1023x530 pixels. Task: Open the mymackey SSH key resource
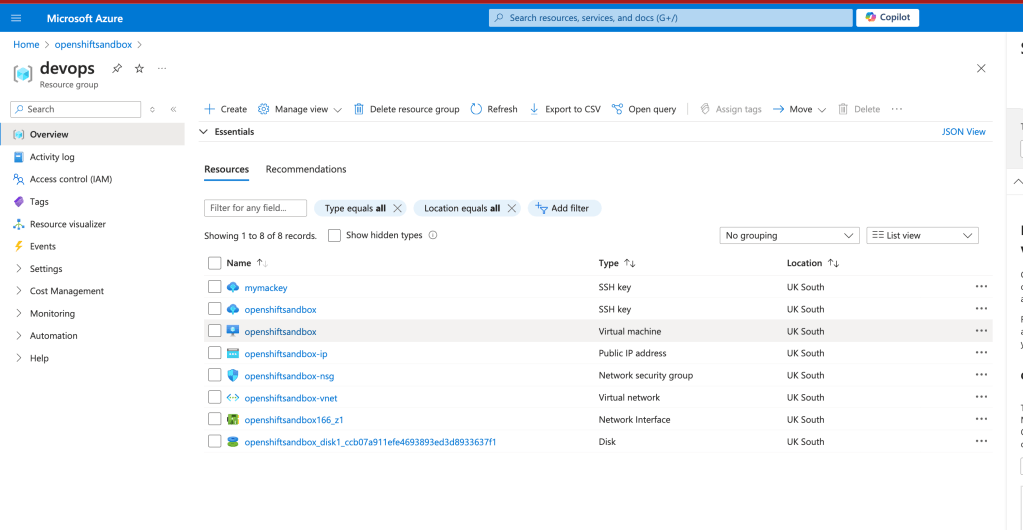click(266, 287)
